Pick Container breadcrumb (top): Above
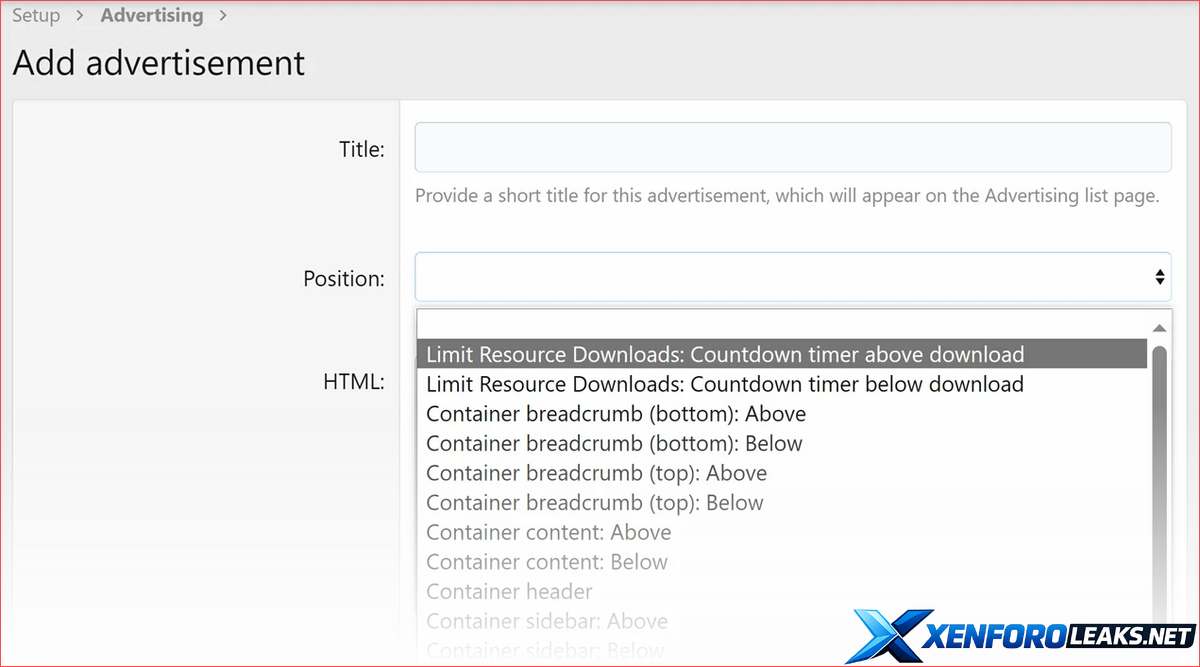 click(x=596, y=473)
